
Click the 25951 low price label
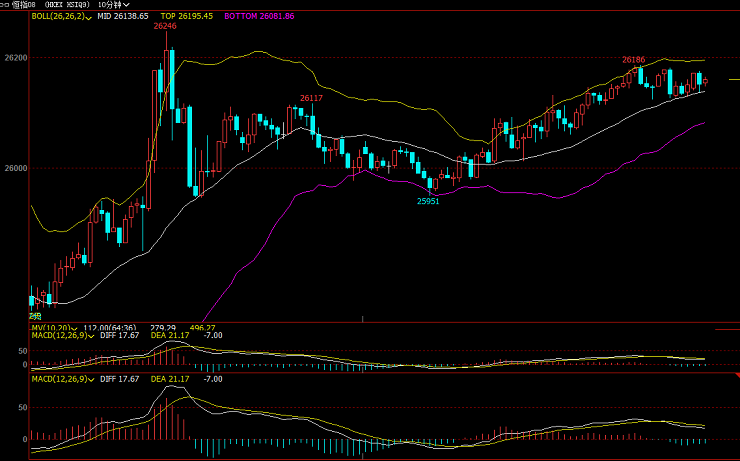[428, 201]
